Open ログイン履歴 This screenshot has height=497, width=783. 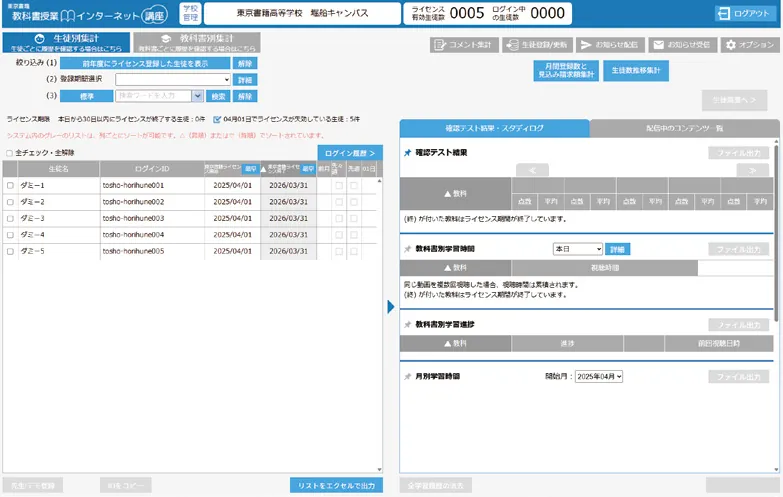click(350, 153)
